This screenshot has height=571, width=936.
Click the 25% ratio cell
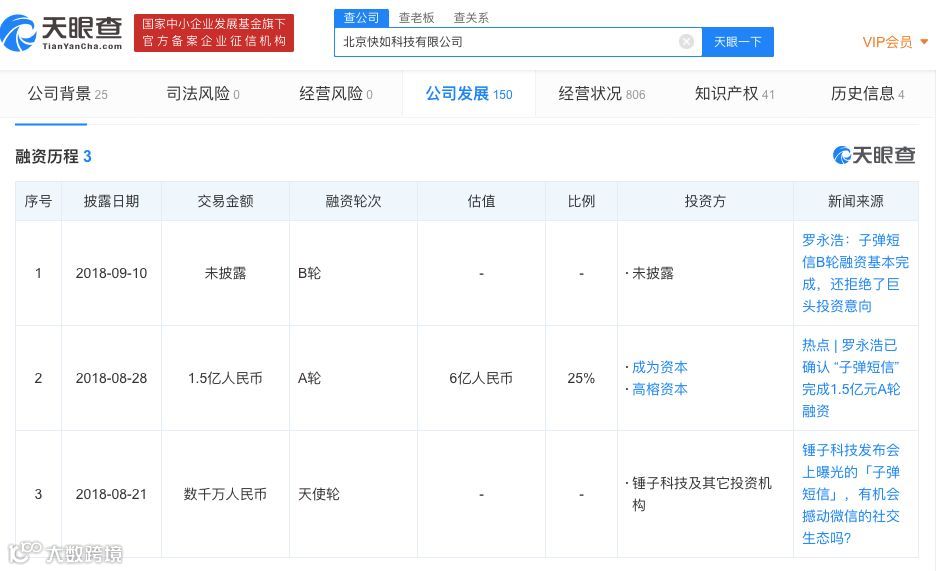(x=581, y=378)
